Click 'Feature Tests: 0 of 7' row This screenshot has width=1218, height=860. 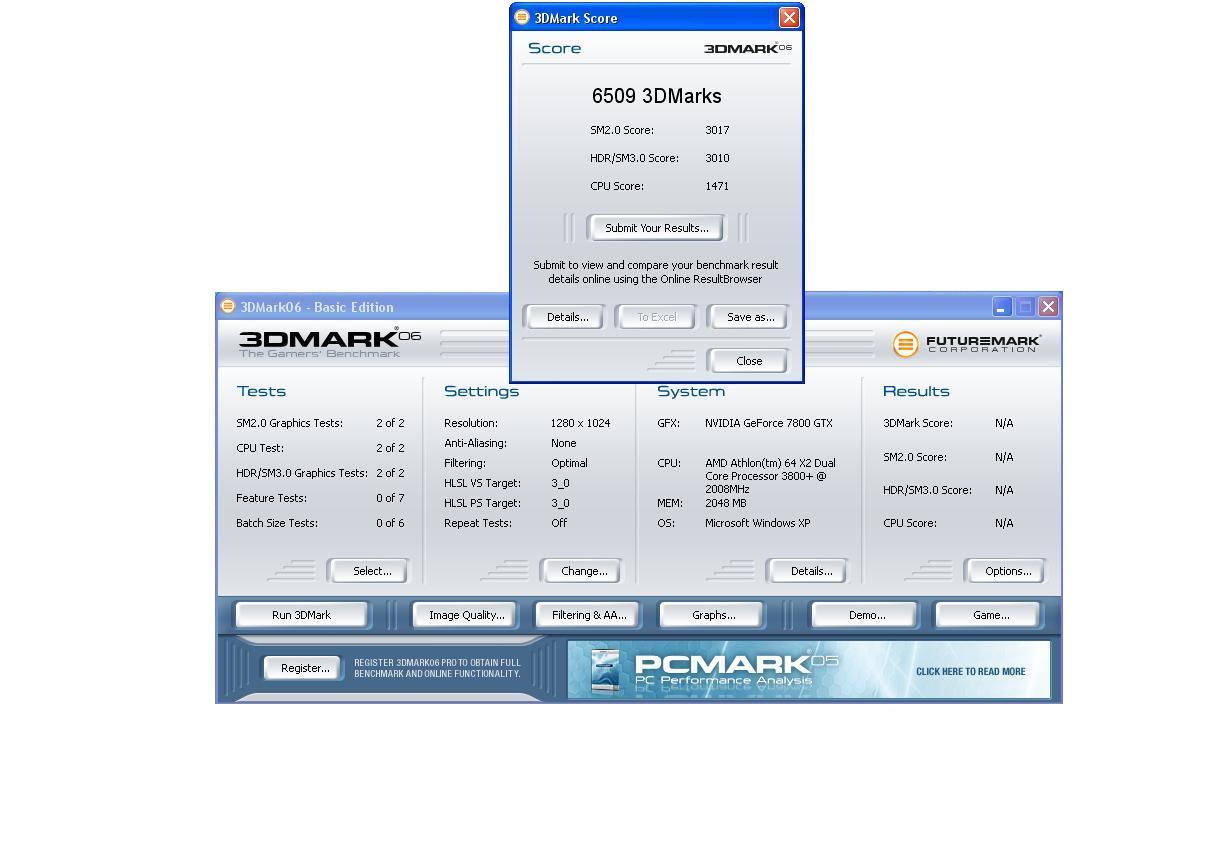[x=320, y=498]
